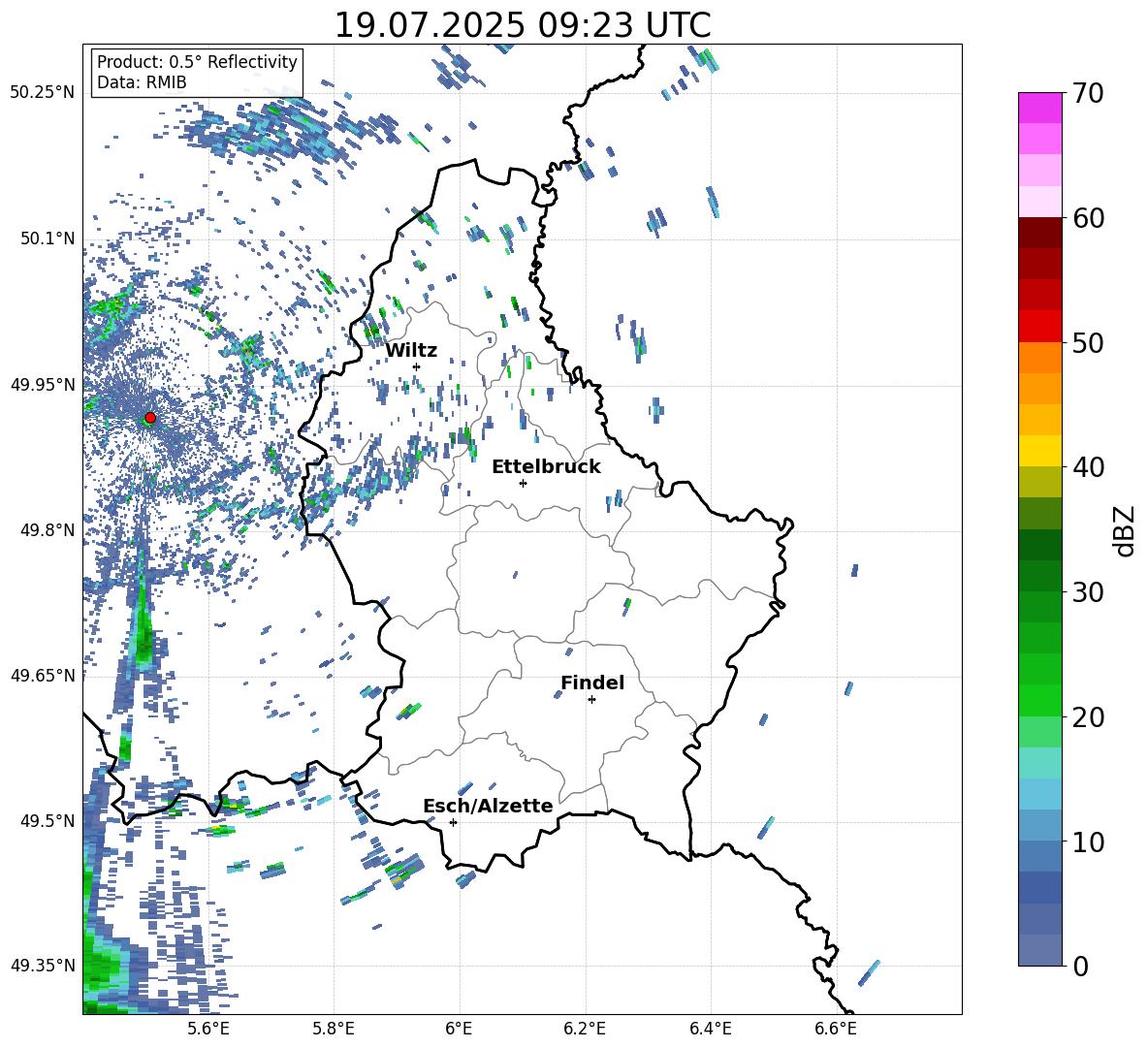Click the 0 dBZ colorbar label

(x=1079, y=966)
